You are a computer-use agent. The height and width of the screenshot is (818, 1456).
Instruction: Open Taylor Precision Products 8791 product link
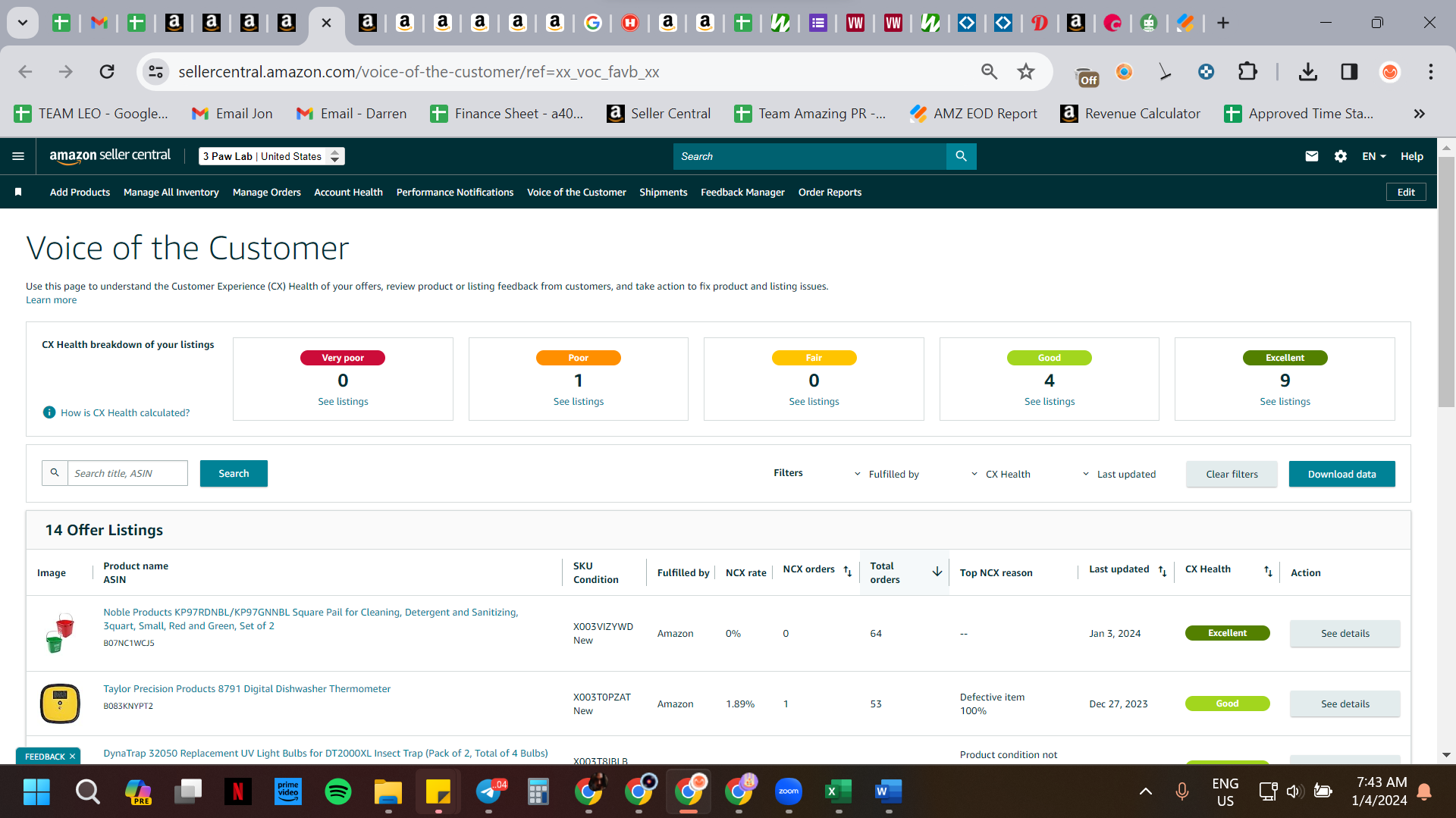(247, 689)
